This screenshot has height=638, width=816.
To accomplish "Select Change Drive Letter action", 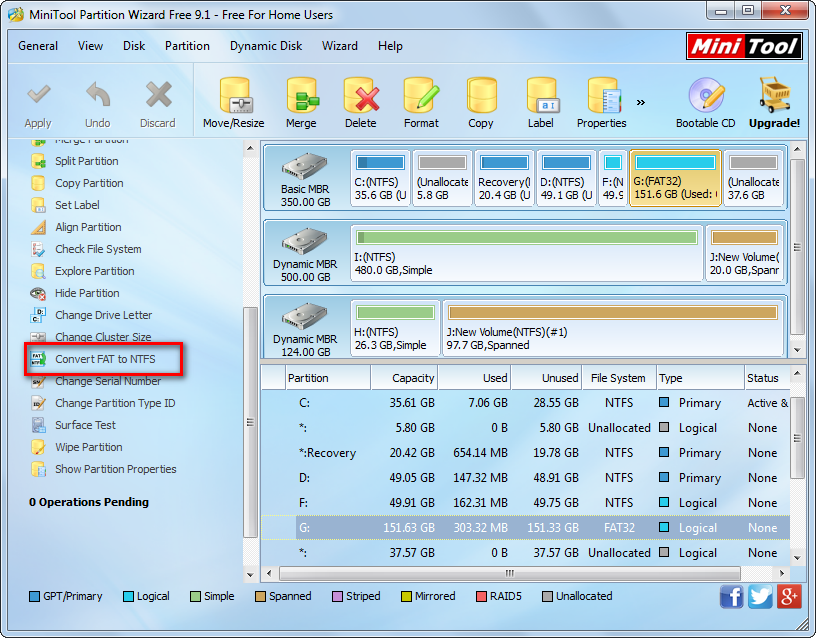I will [92, 315].
